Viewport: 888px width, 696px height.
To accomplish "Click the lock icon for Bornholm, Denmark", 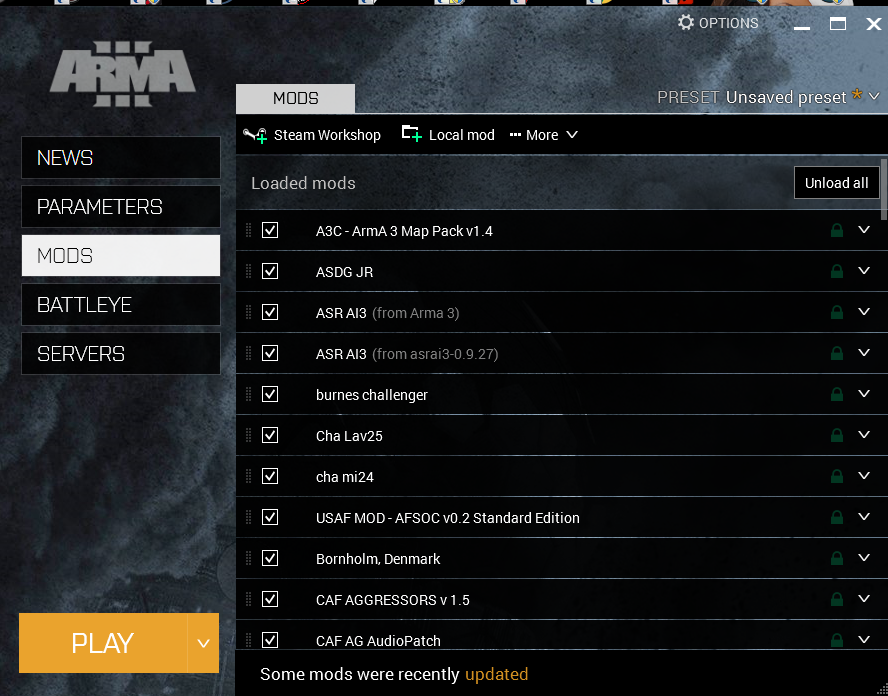I will [x=837, y=559].
